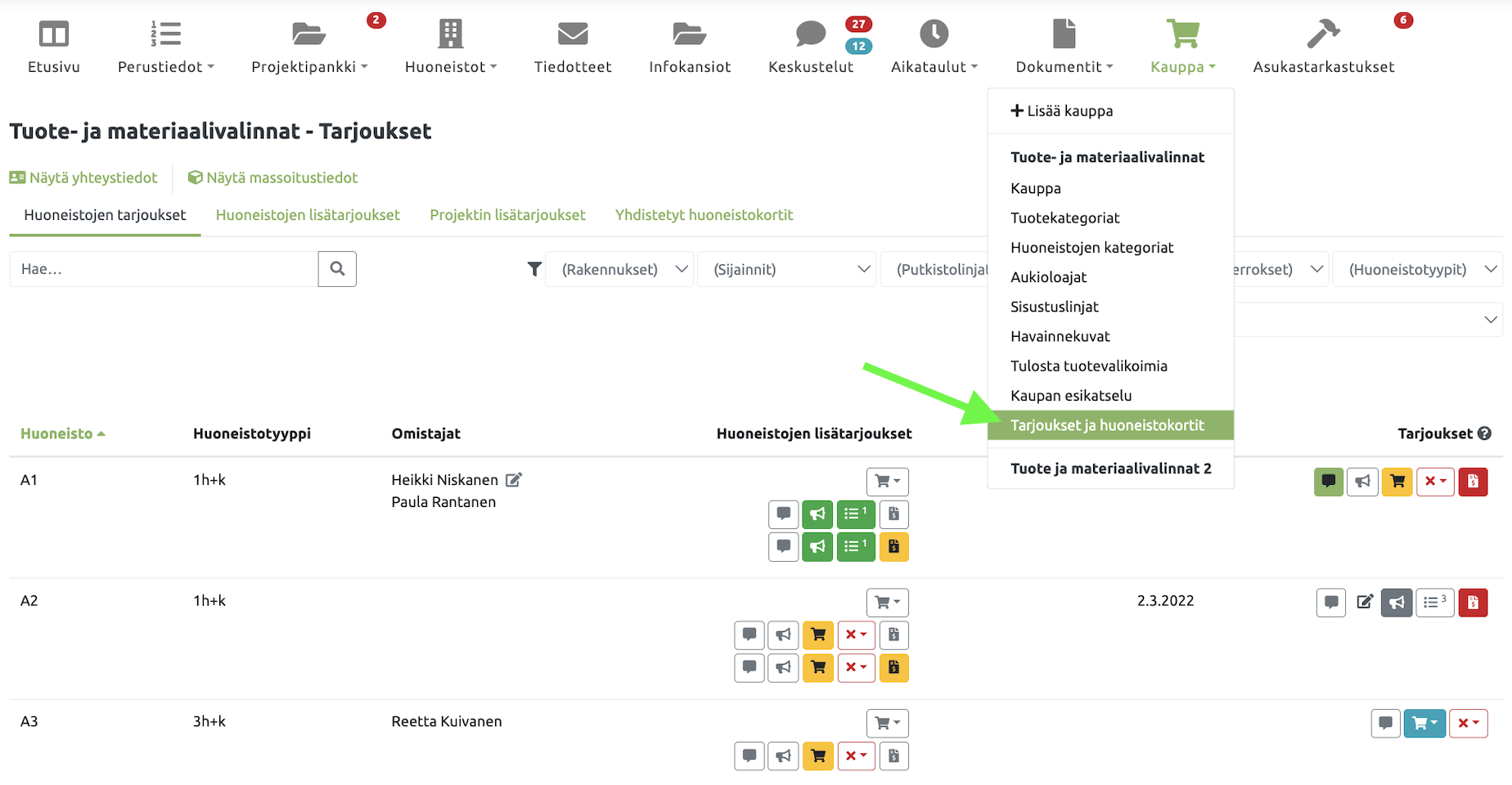Click the edit icon beside Heikki Niskanen
This screenshot has height=785, width=1512.
coord(514,480)
